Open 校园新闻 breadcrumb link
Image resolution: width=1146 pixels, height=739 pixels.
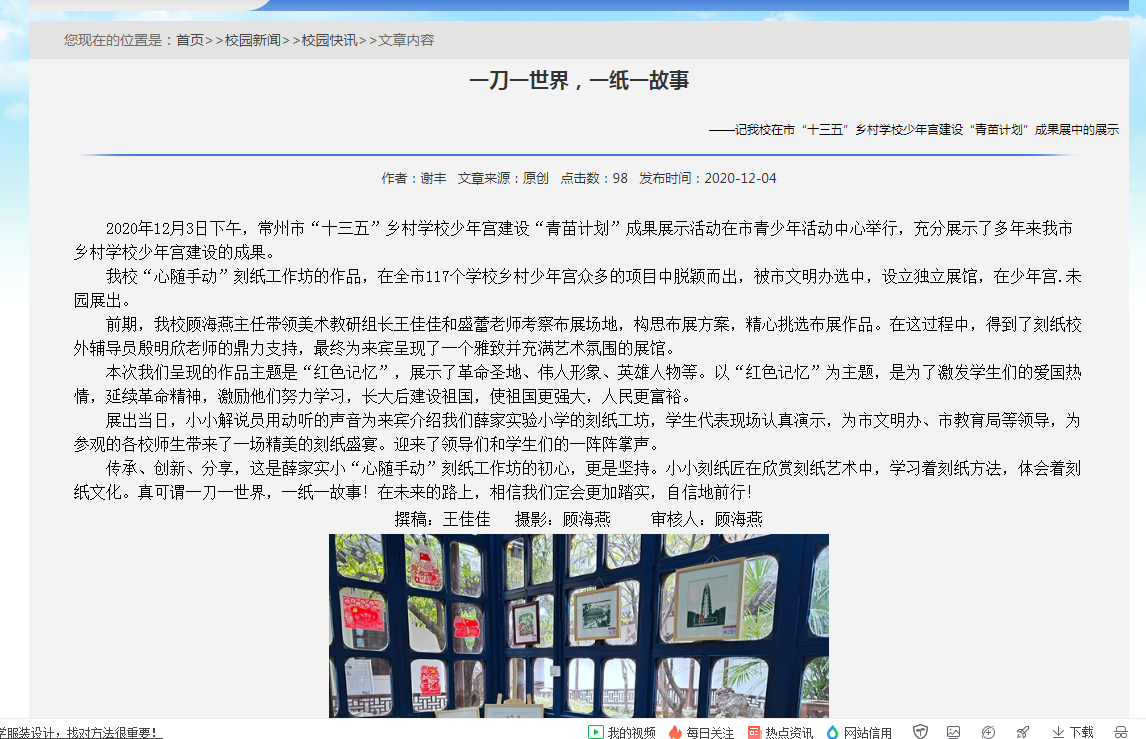coord(253,40)
